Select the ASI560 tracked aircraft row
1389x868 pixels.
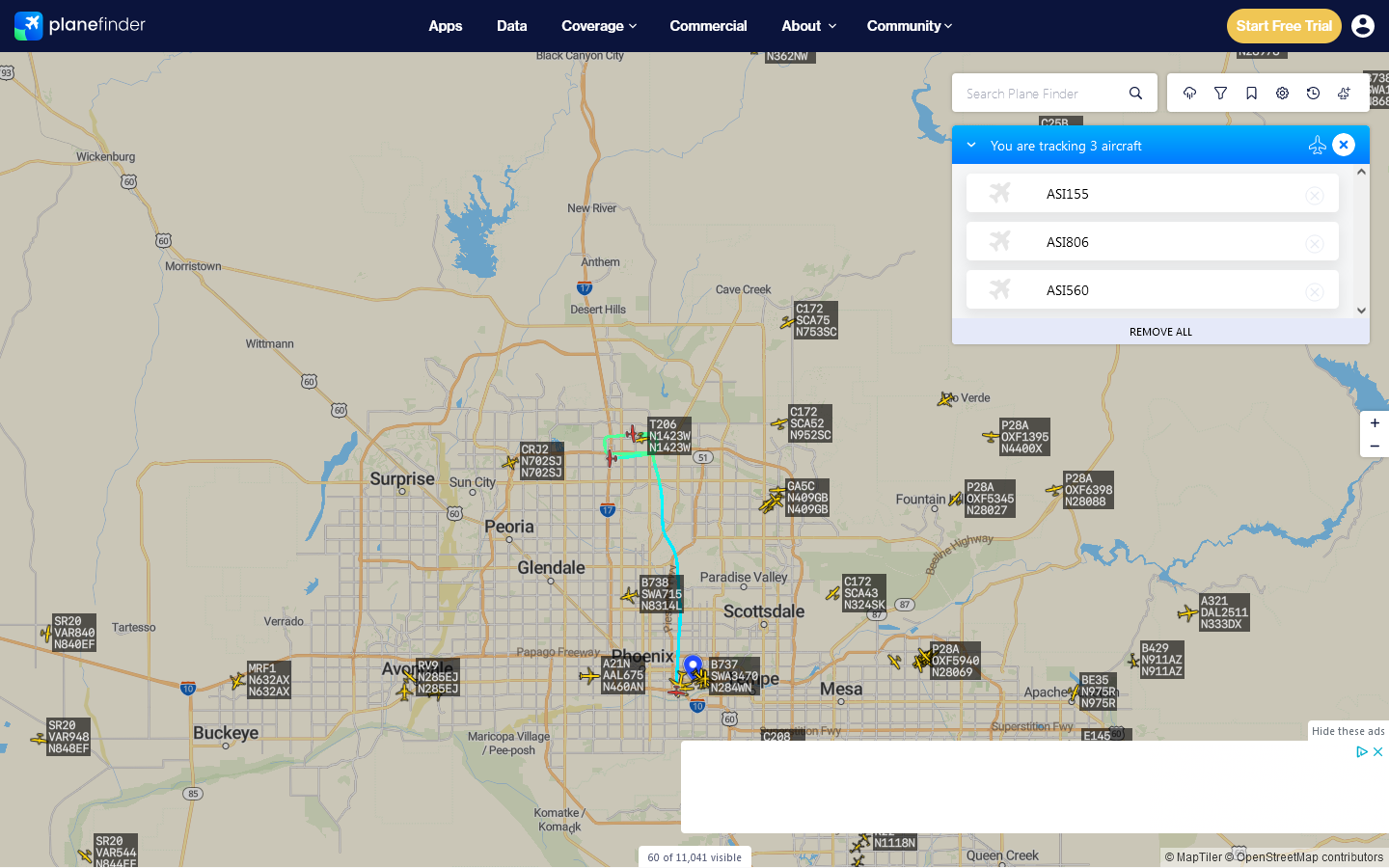(x=1153, y=289)
